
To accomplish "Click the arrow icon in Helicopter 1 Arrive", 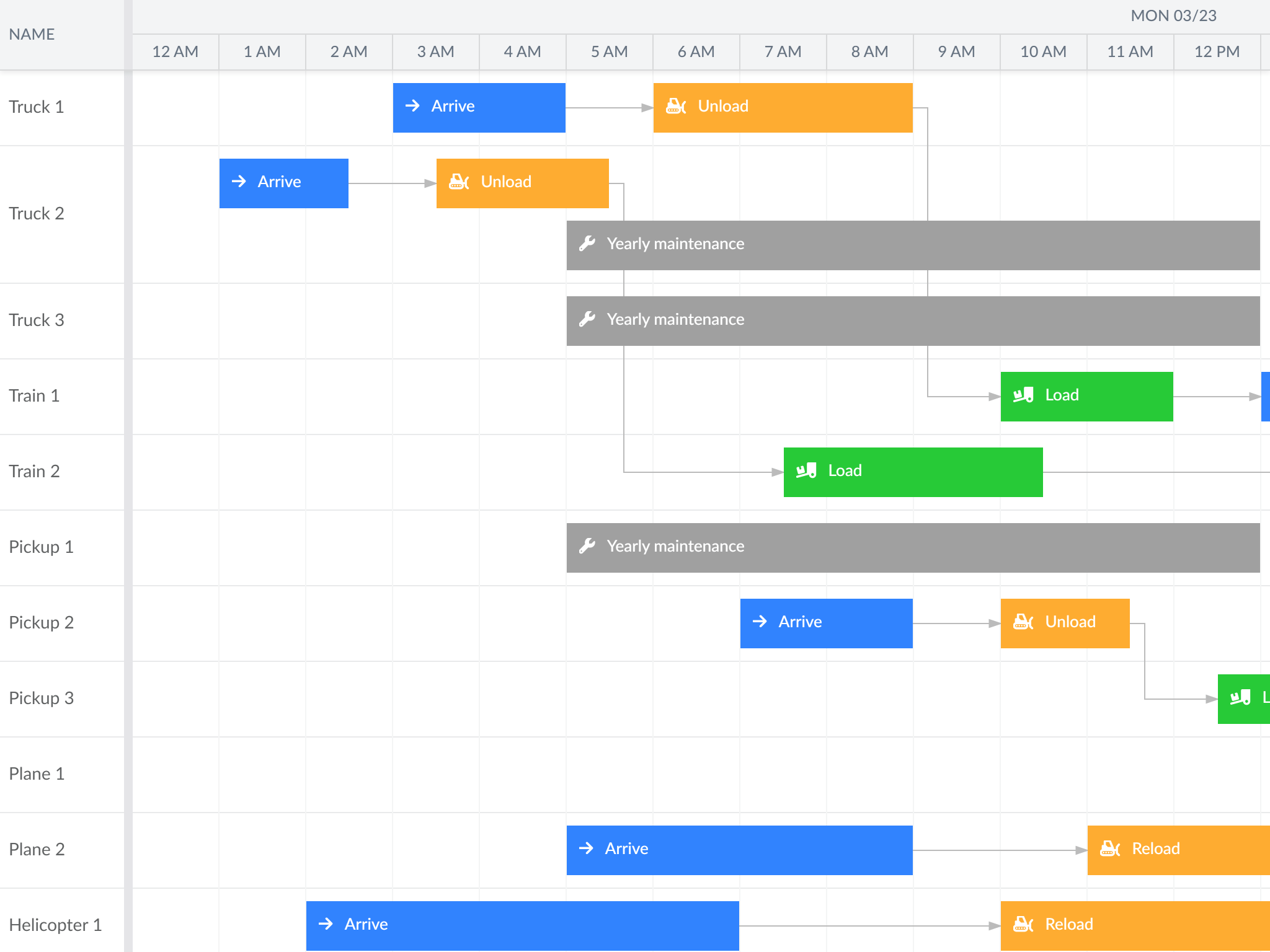I will 326,924.
